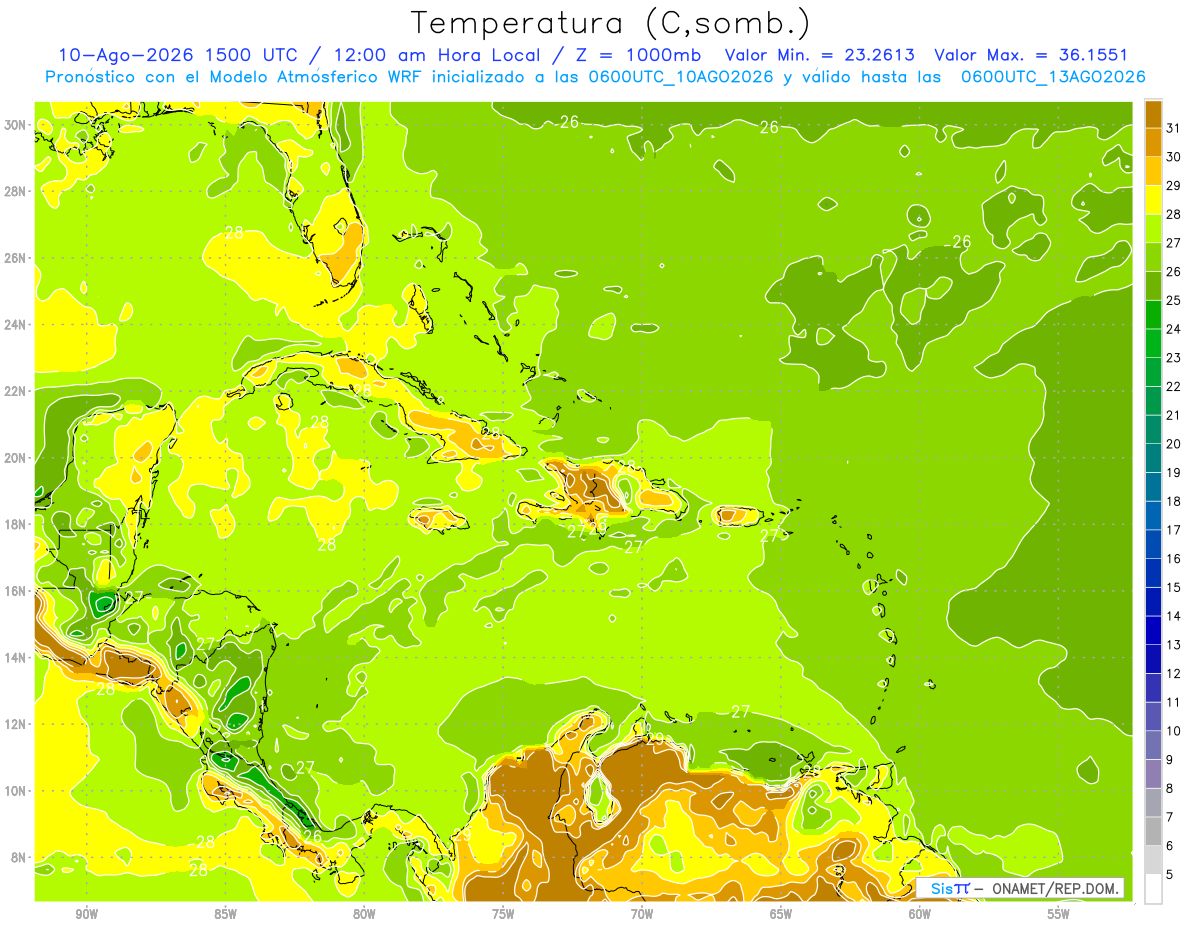
Task: Click the color legend value "29"
Action: [1174, 185]
